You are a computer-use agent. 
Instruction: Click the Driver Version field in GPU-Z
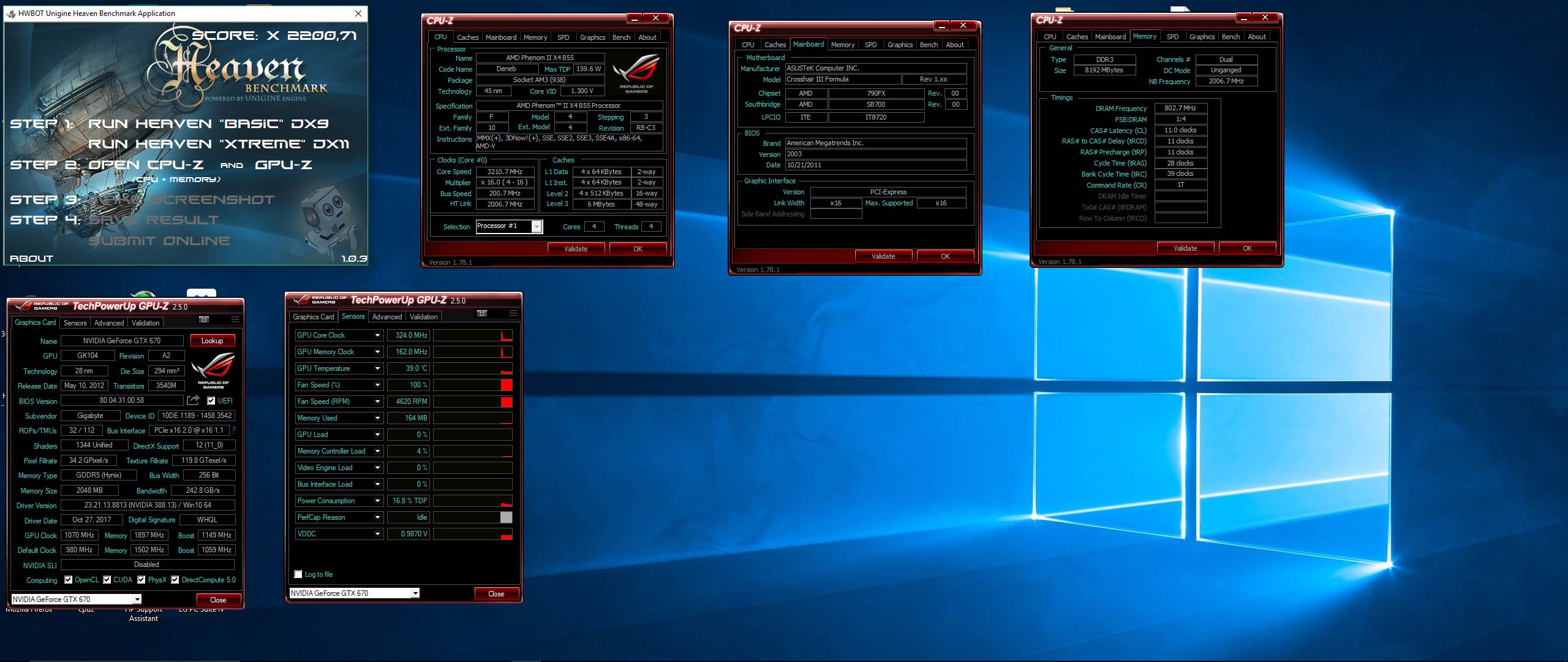pos(148,505)
